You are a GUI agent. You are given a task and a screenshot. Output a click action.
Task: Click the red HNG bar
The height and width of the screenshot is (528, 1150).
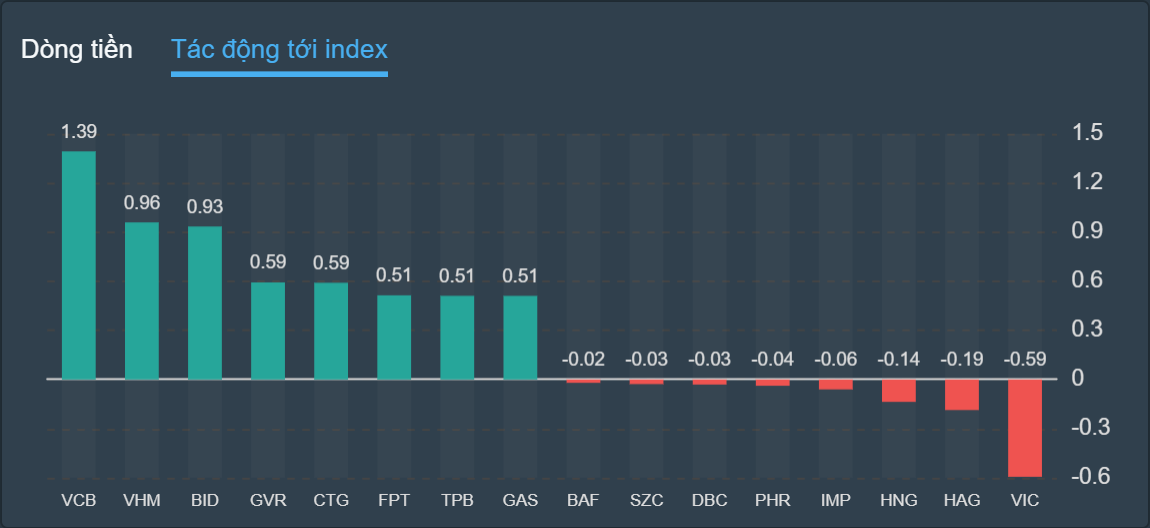899,391
